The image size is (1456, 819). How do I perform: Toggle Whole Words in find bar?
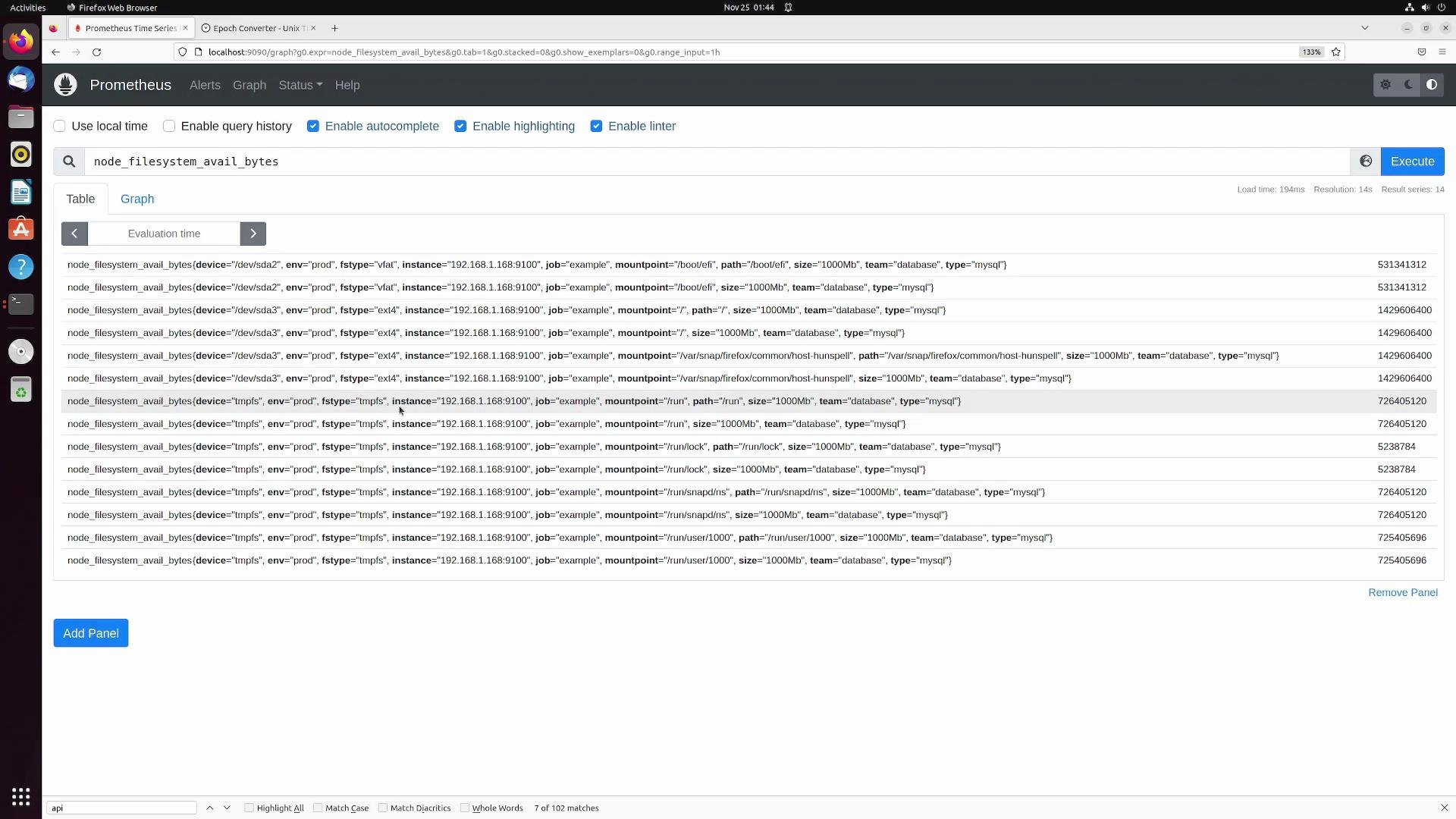pos(465,808)
